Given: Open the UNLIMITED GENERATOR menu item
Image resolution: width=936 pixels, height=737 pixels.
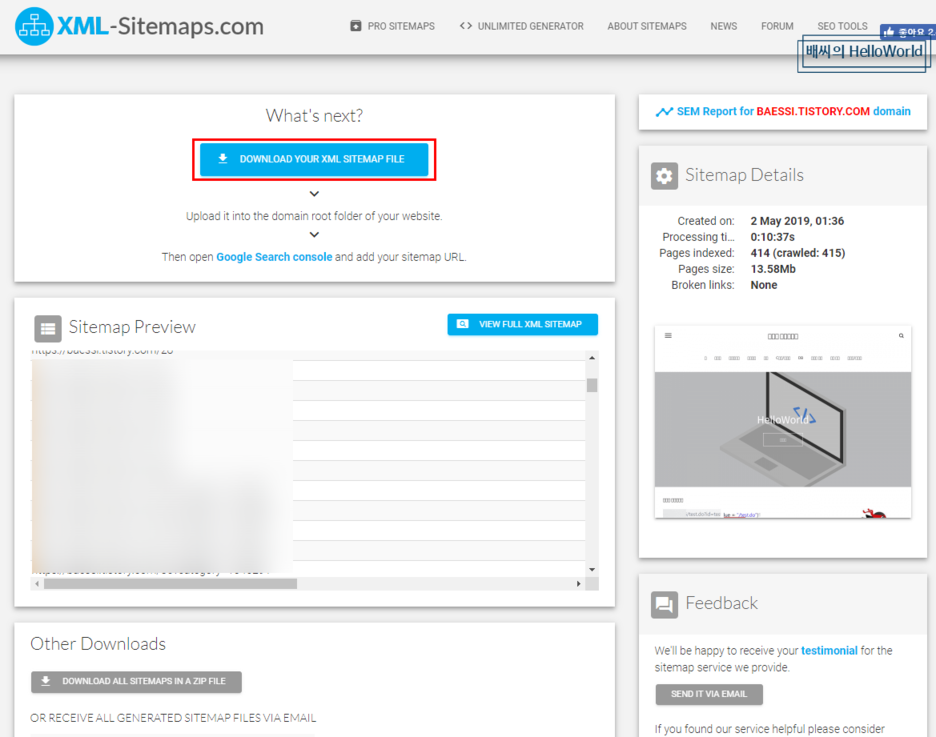Looking at the screenshot, I should (x=522, y=26).
